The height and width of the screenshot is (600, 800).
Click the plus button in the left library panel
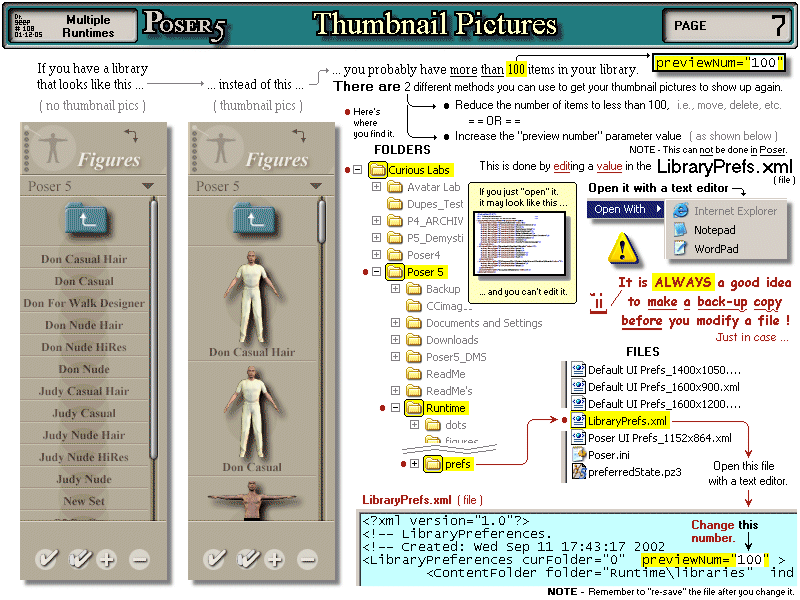coord(107,560)
